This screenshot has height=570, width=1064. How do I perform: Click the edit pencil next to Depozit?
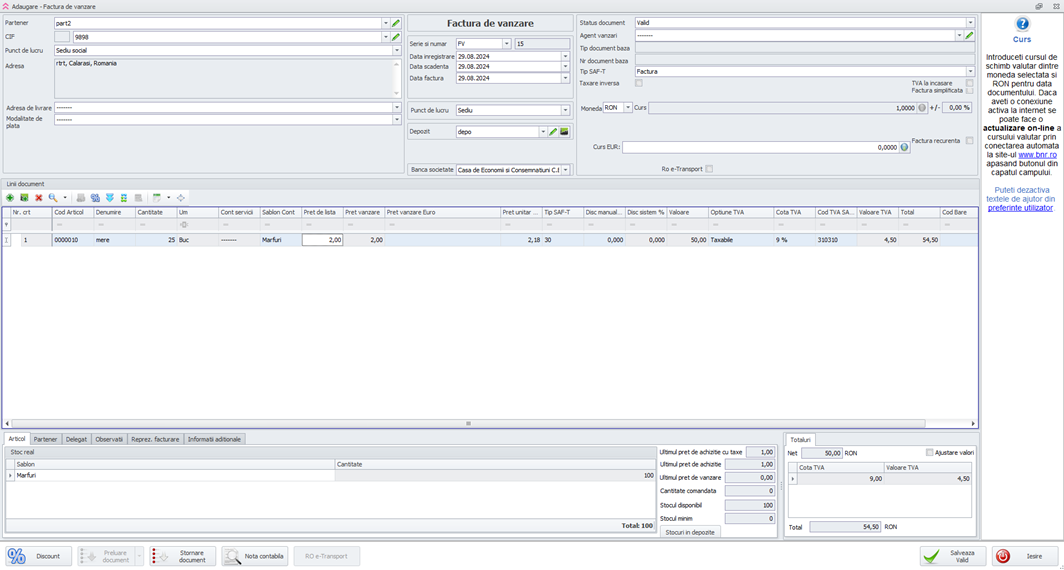click(553, 132)
